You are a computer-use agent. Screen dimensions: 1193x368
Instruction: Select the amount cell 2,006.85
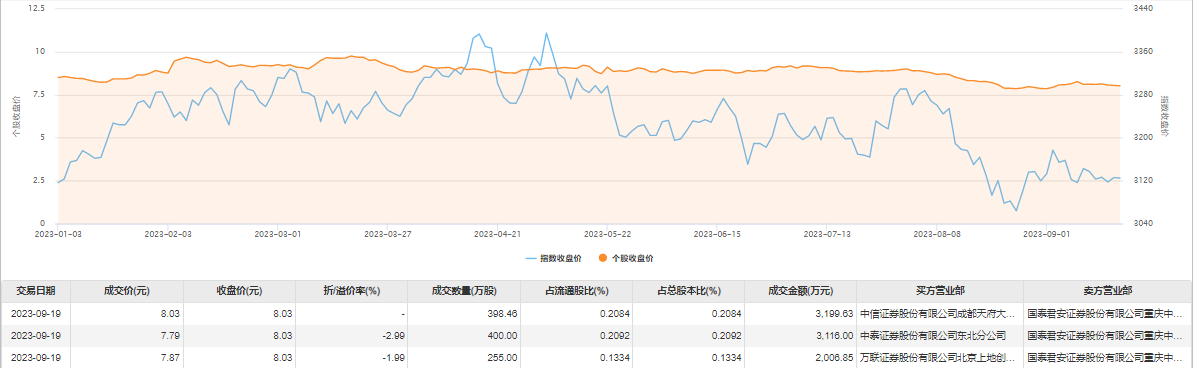click(835, 357)
